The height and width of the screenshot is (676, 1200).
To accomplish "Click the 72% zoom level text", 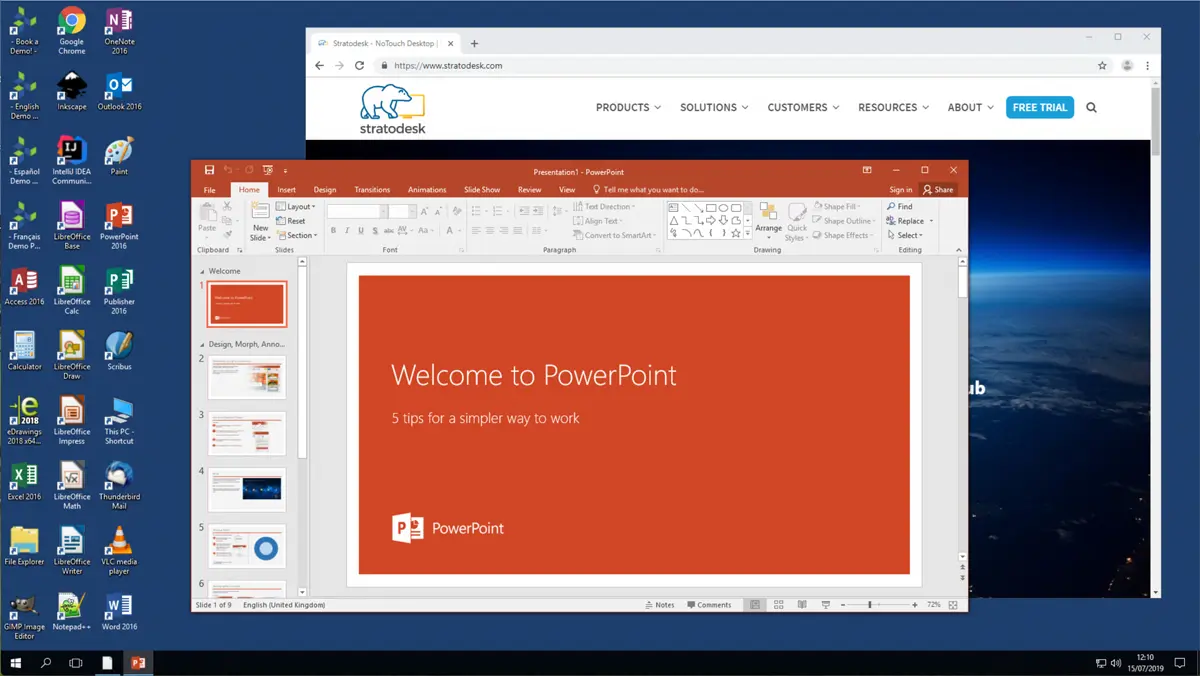I will [x=934, y=605].
